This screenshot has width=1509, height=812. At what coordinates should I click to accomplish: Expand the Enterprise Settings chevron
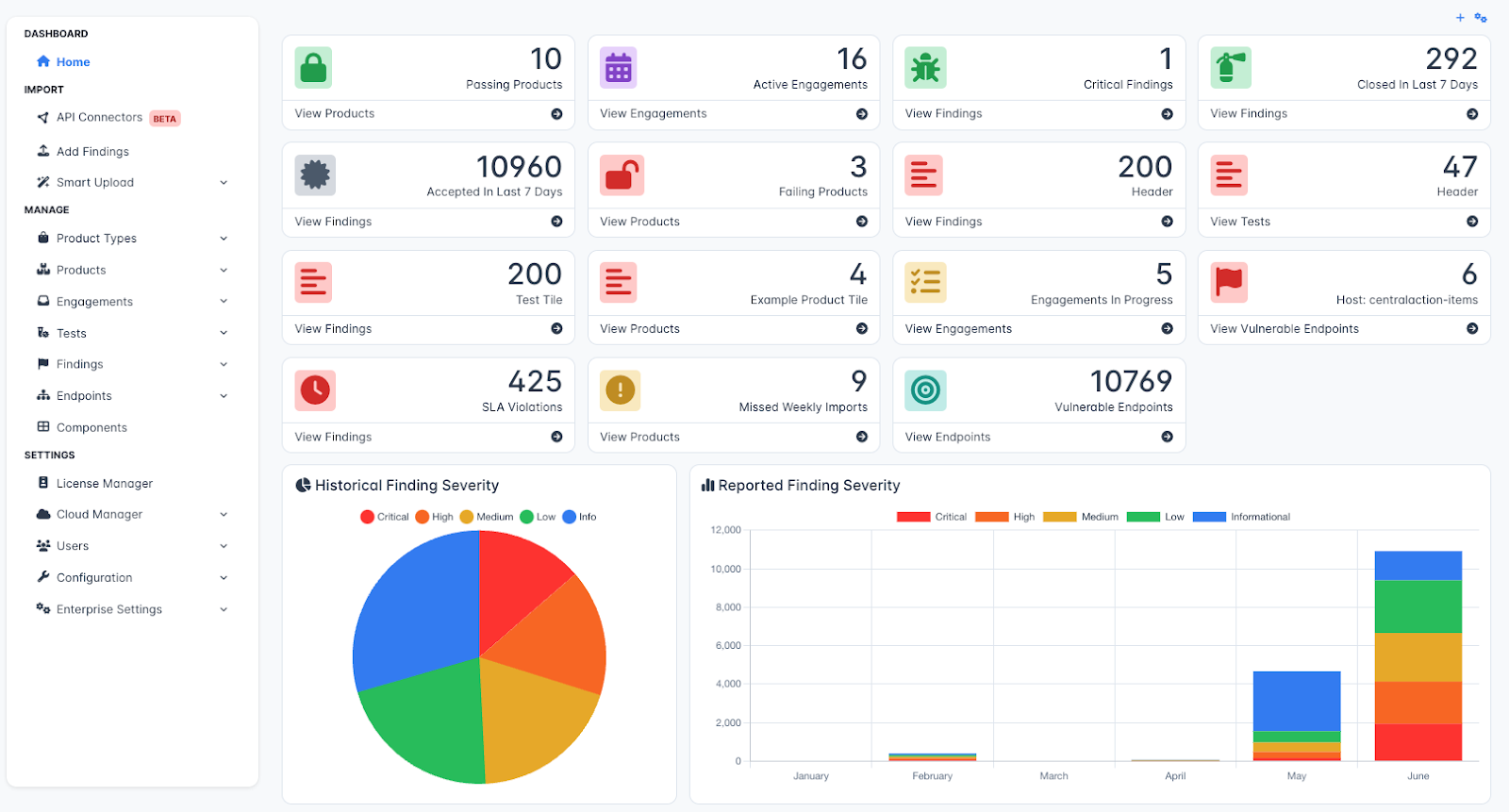pyautogui.click(x=224, y=609)
